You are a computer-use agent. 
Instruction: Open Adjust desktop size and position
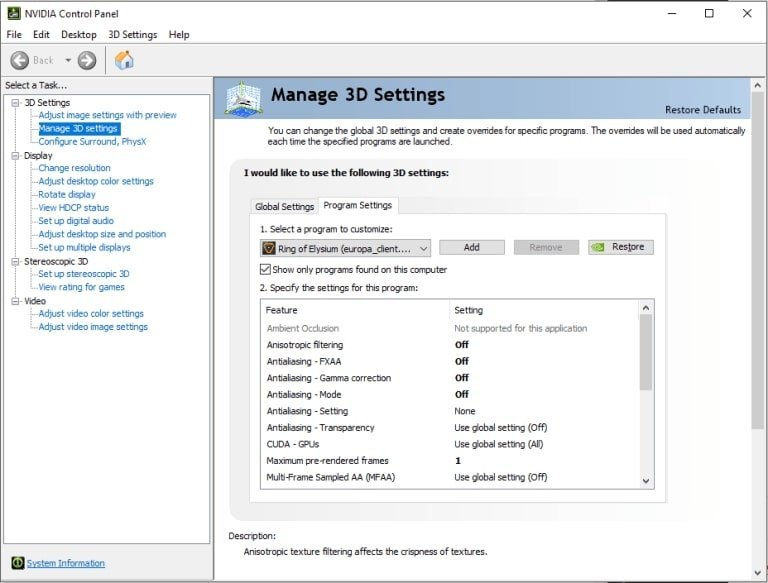tap(102, 234)
